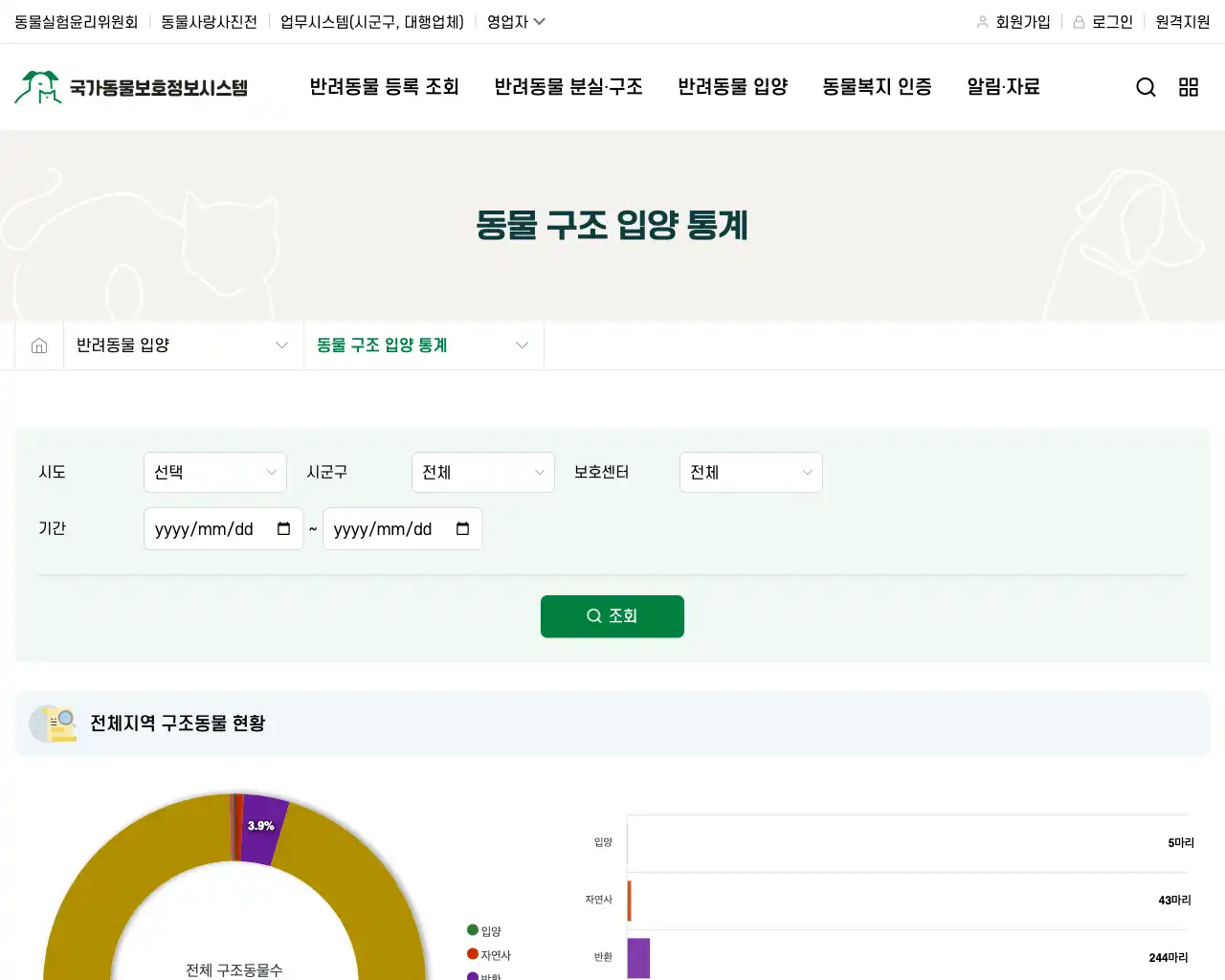Click the 국가동물보호정보시스템 logo
Image resolution: width=1225 pixels, height=980 pixels.
coord(131,87)
